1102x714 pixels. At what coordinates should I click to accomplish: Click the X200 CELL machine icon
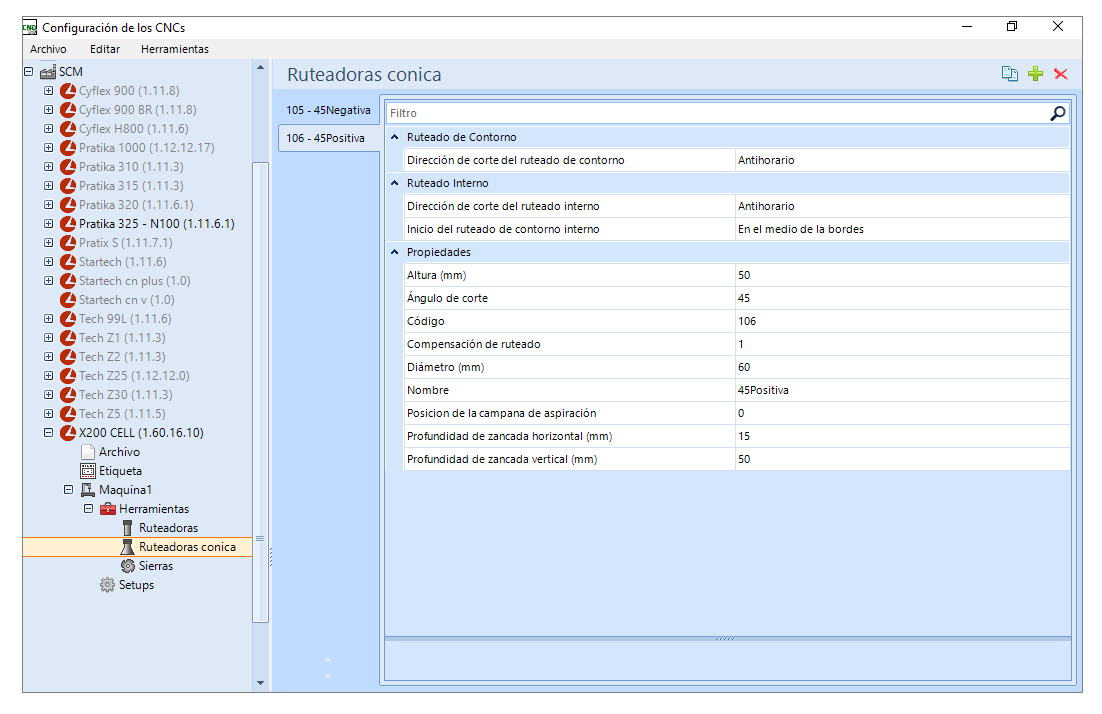[68, 432]
